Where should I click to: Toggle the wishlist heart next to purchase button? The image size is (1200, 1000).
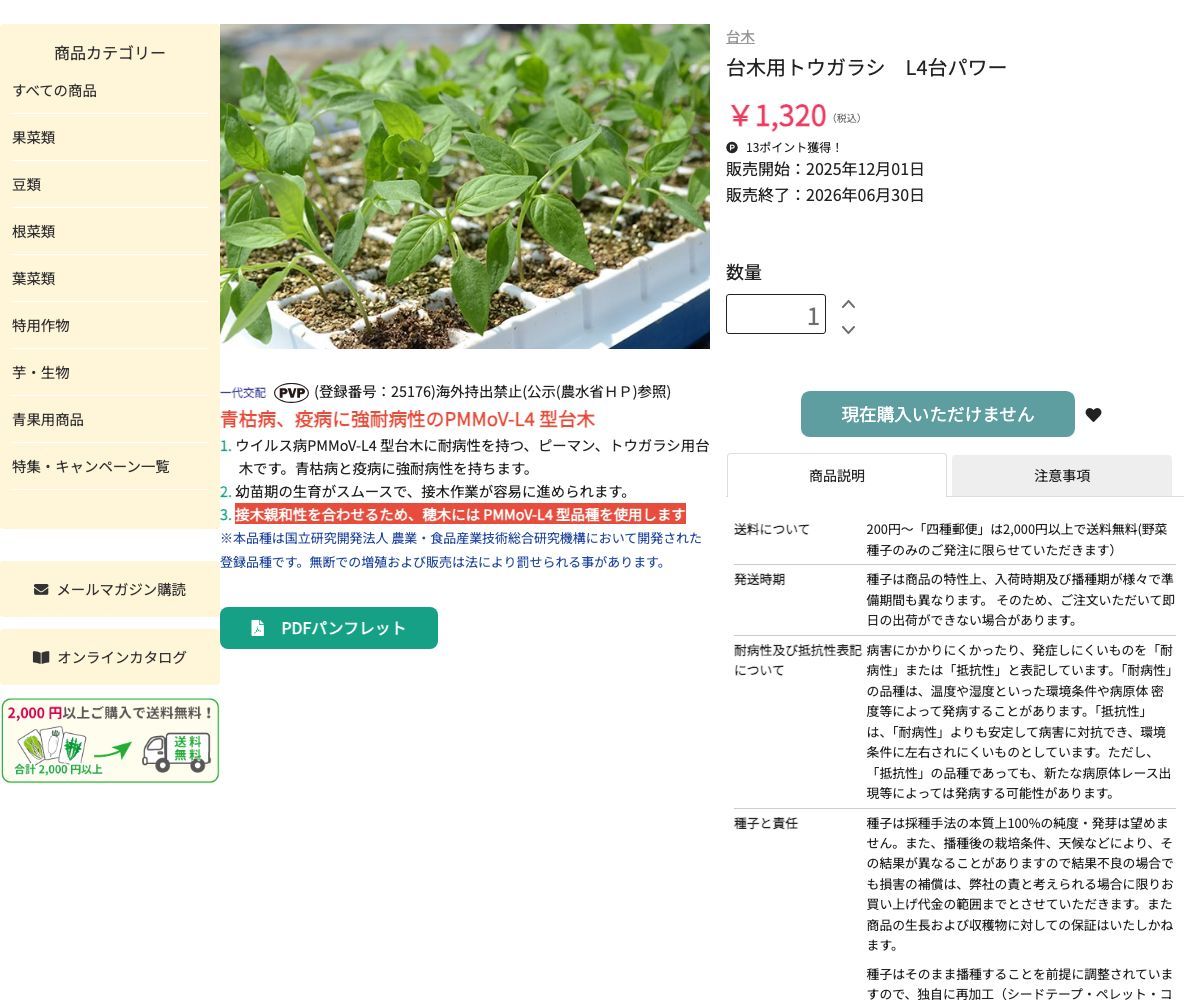pos(1093,414)
